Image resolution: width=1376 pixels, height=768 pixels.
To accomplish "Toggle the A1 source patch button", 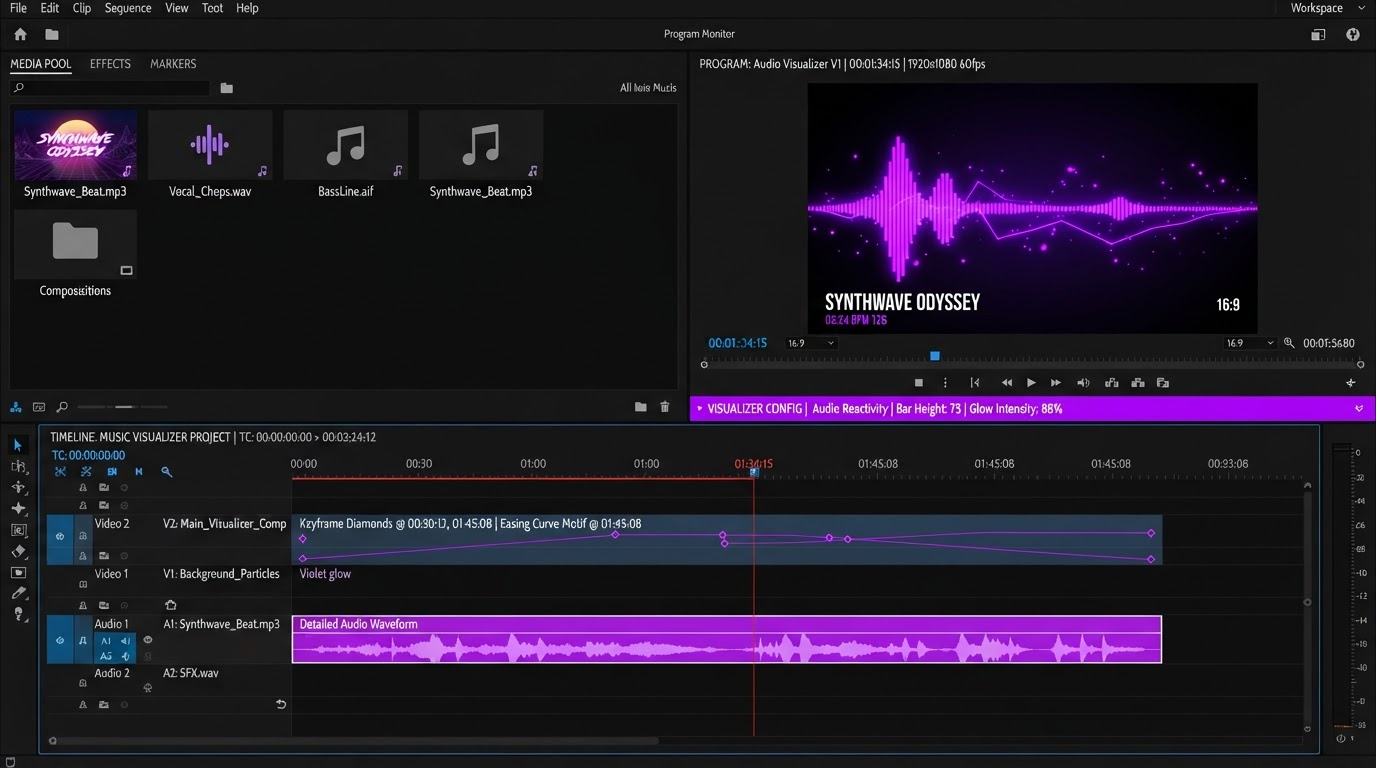I will [106, 640].
